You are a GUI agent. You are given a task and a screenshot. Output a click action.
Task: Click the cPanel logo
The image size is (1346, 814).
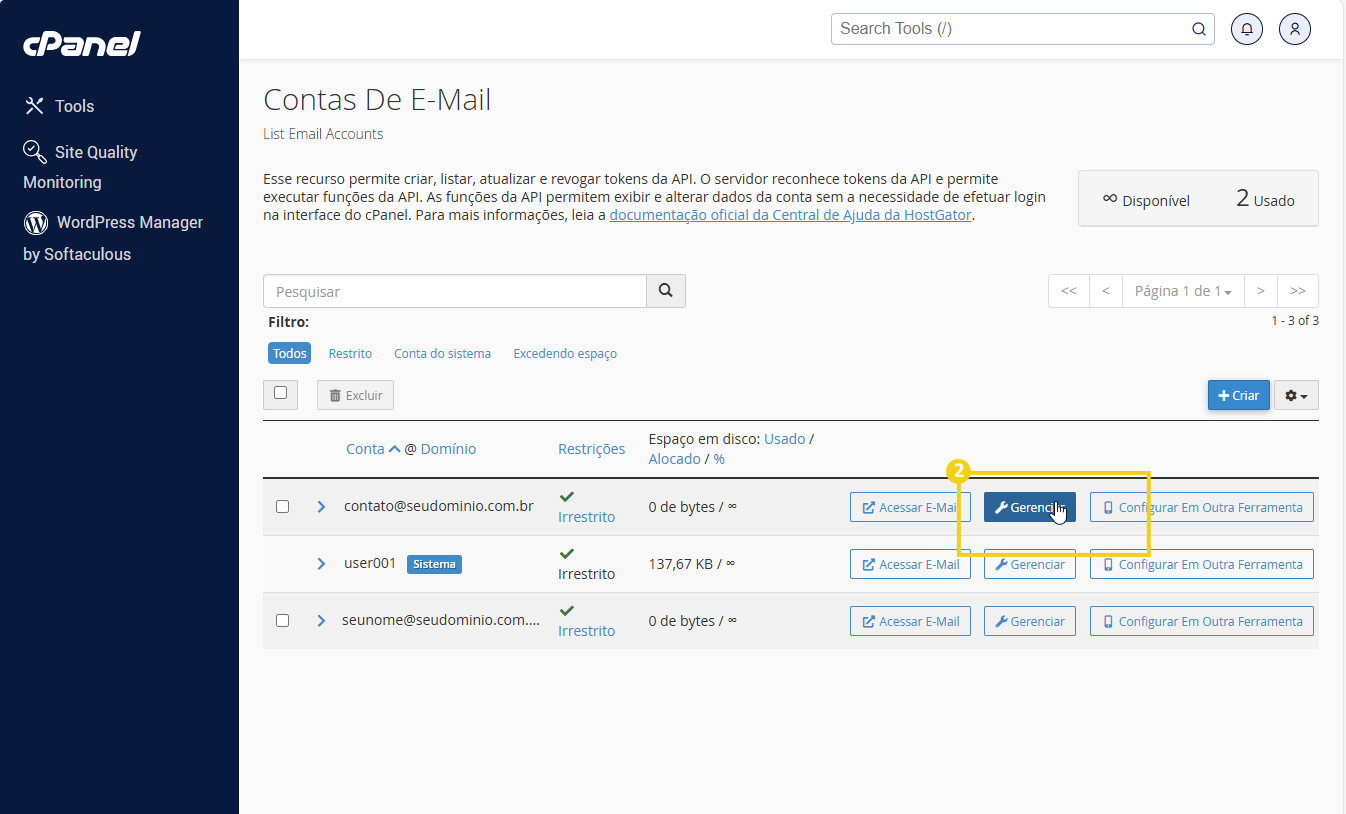coord(82,44)
